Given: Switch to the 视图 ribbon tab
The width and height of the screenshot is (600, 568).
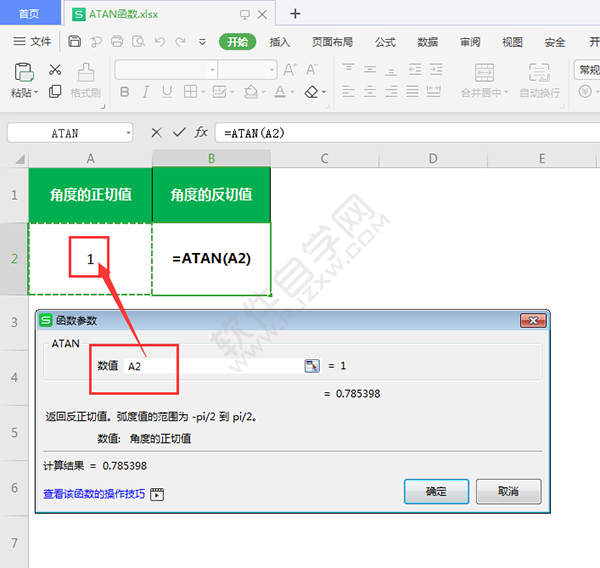Looking at the screenshot, I should (x=512, y=42).
